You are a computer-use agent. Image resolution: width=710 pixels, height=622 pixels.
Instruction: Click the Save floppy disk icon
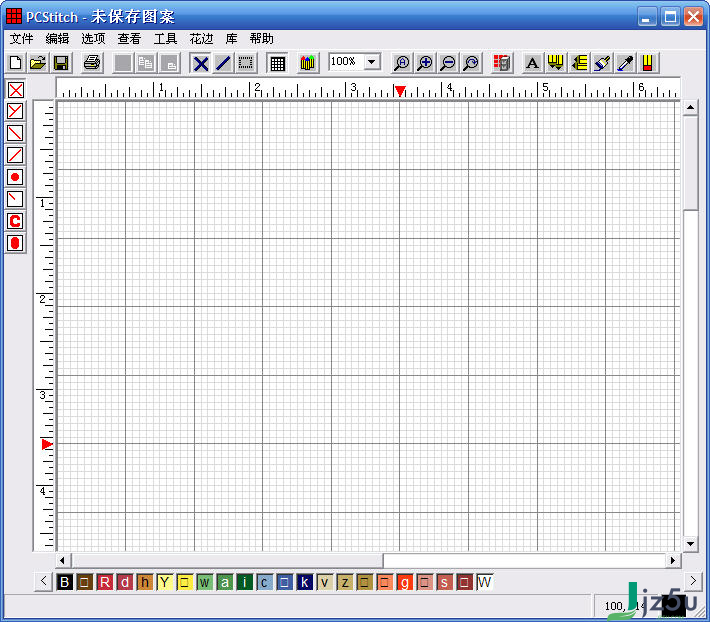[x=61, y=63]
